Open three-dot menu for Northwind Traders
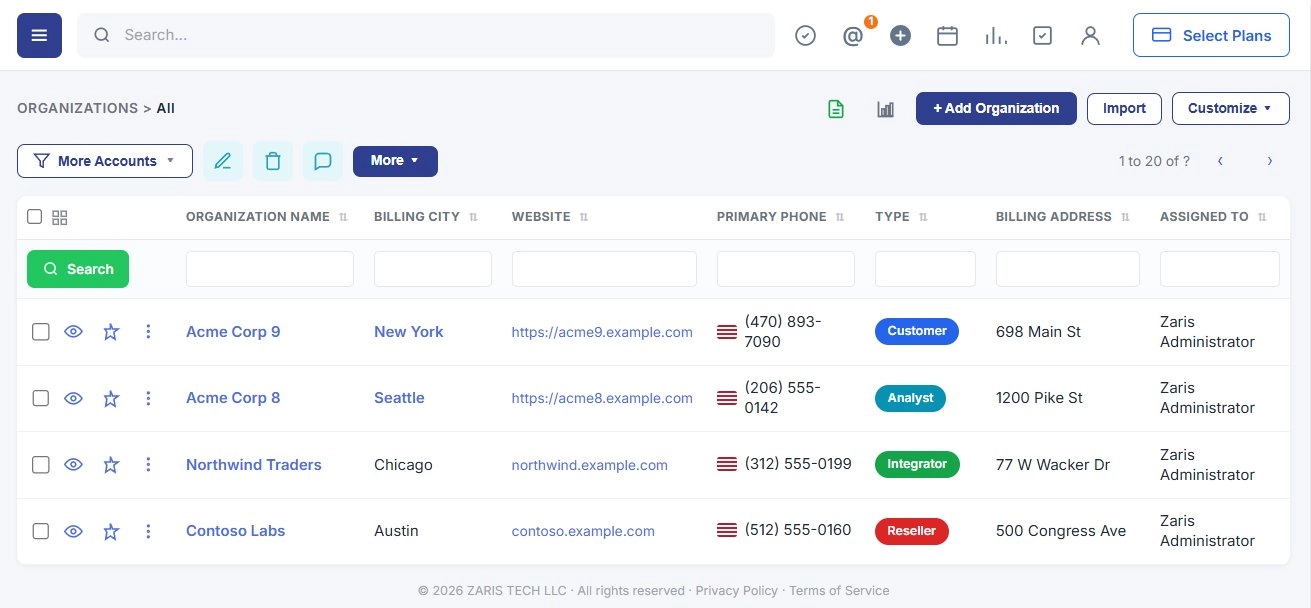Image resolution: width=1311 pixels, height=608 pixels. [148, 465]
